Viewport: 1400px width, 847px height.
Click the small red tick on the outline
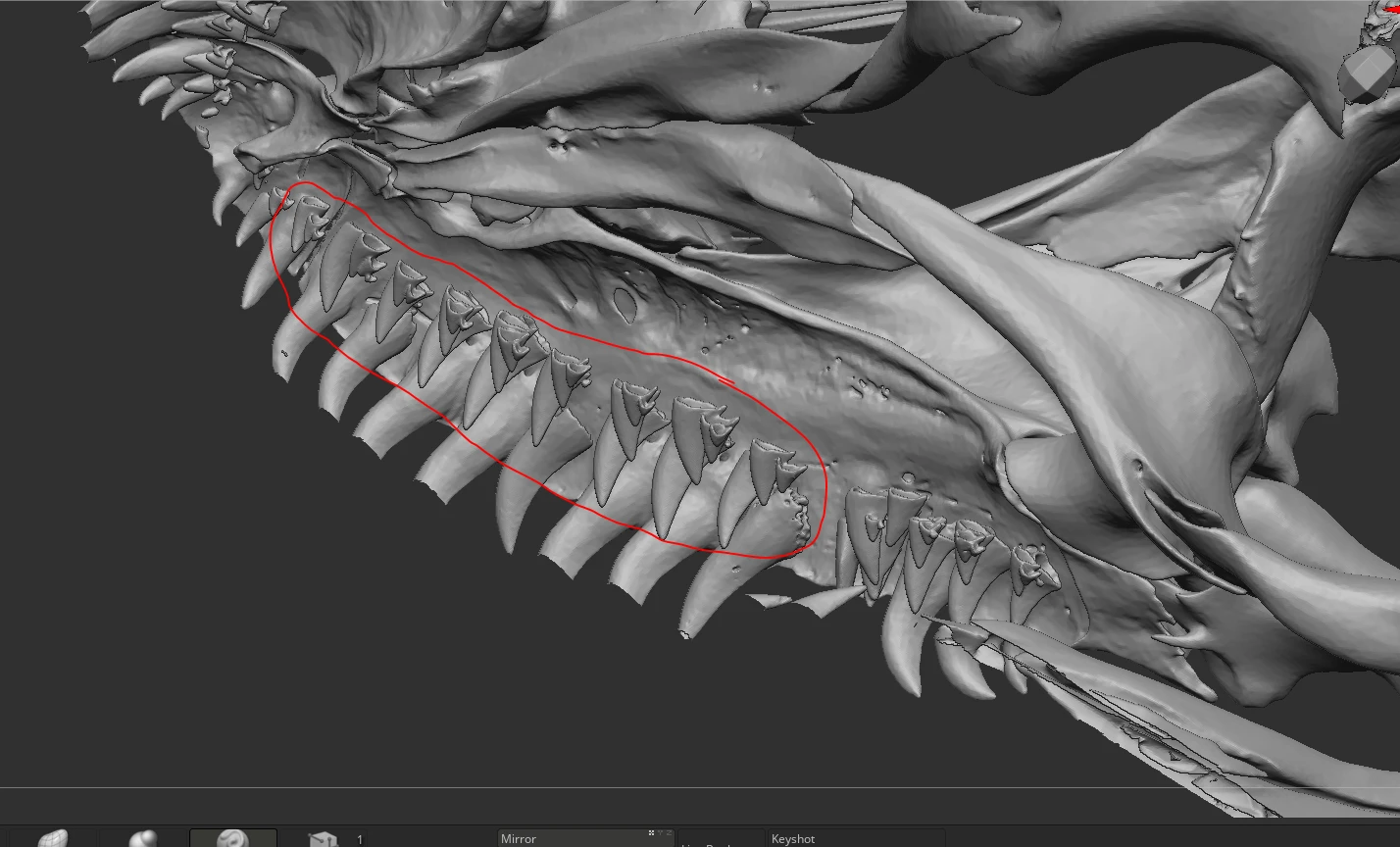725,377
